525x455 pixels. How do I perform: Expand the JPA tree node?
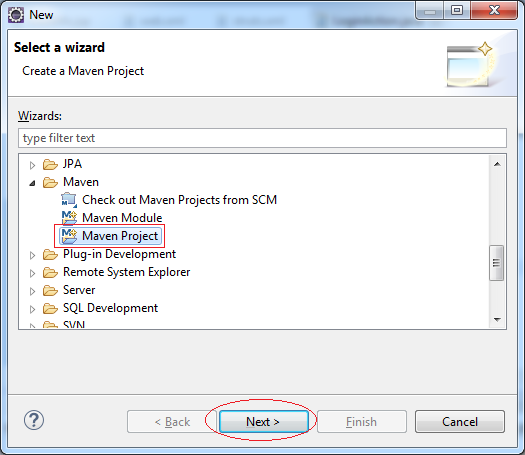(32, 165)
